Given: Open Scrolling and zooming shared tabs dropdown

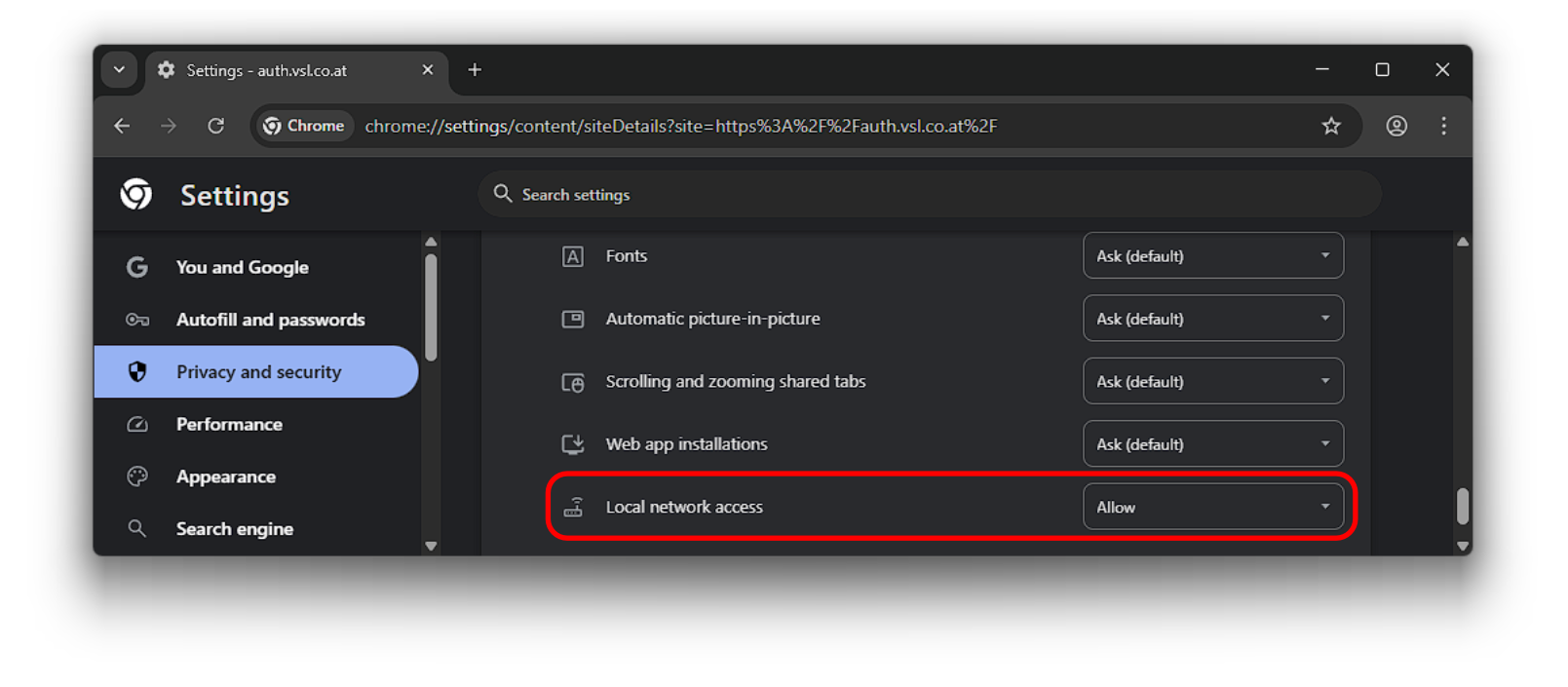Looking at the screenshot, I should (x=1212, y=381).
